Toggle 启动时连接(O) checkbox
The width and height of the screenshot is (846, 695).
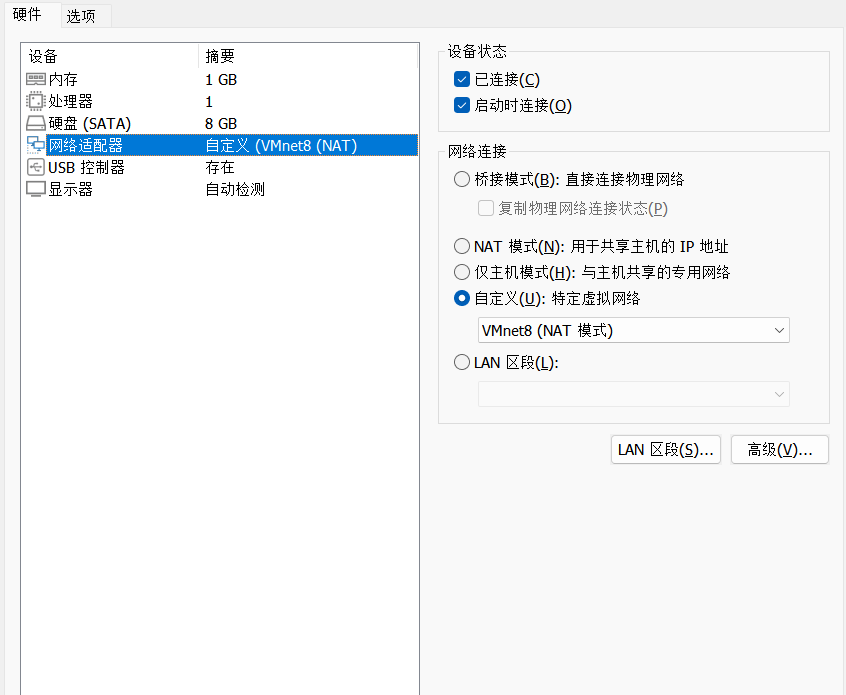click(x=462, y=105)
